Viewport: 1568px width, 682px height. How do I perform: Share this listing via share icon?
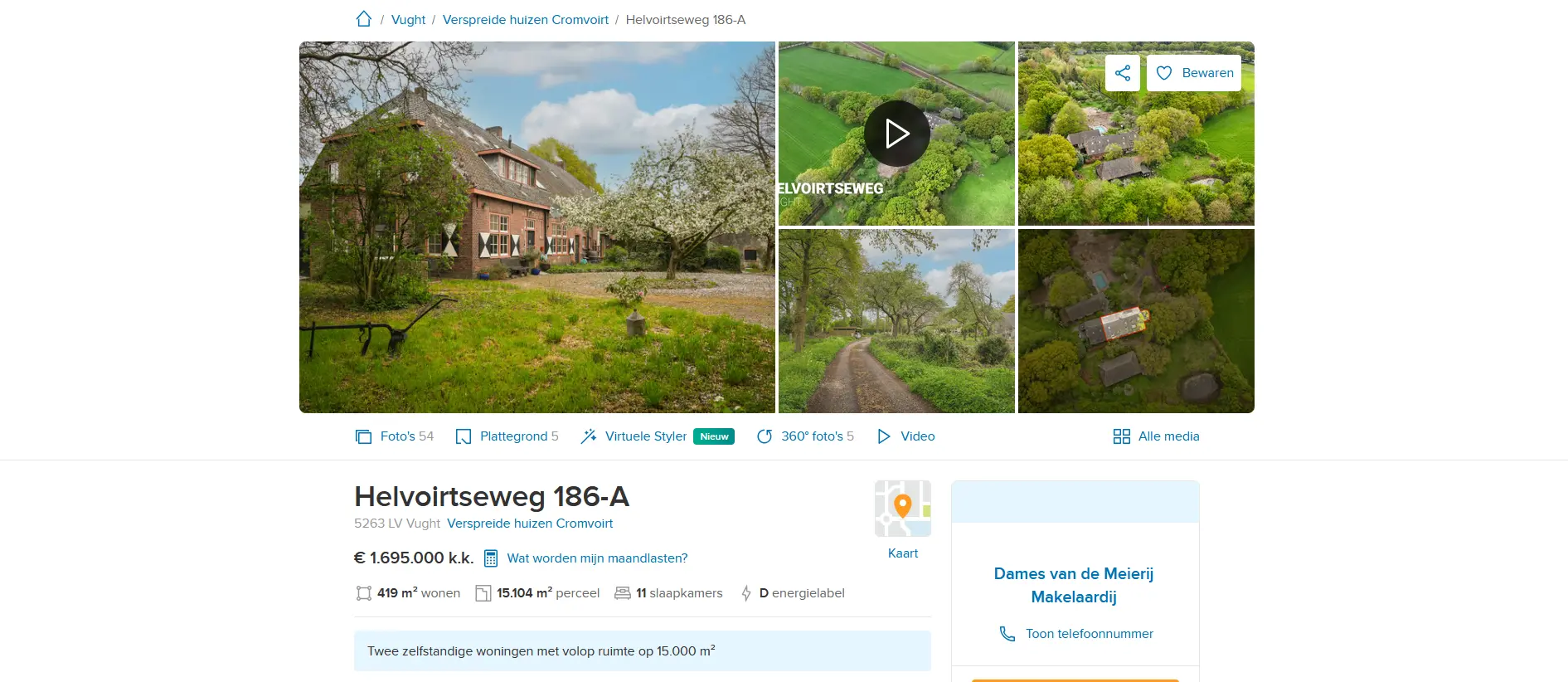tap(1123, 73)
